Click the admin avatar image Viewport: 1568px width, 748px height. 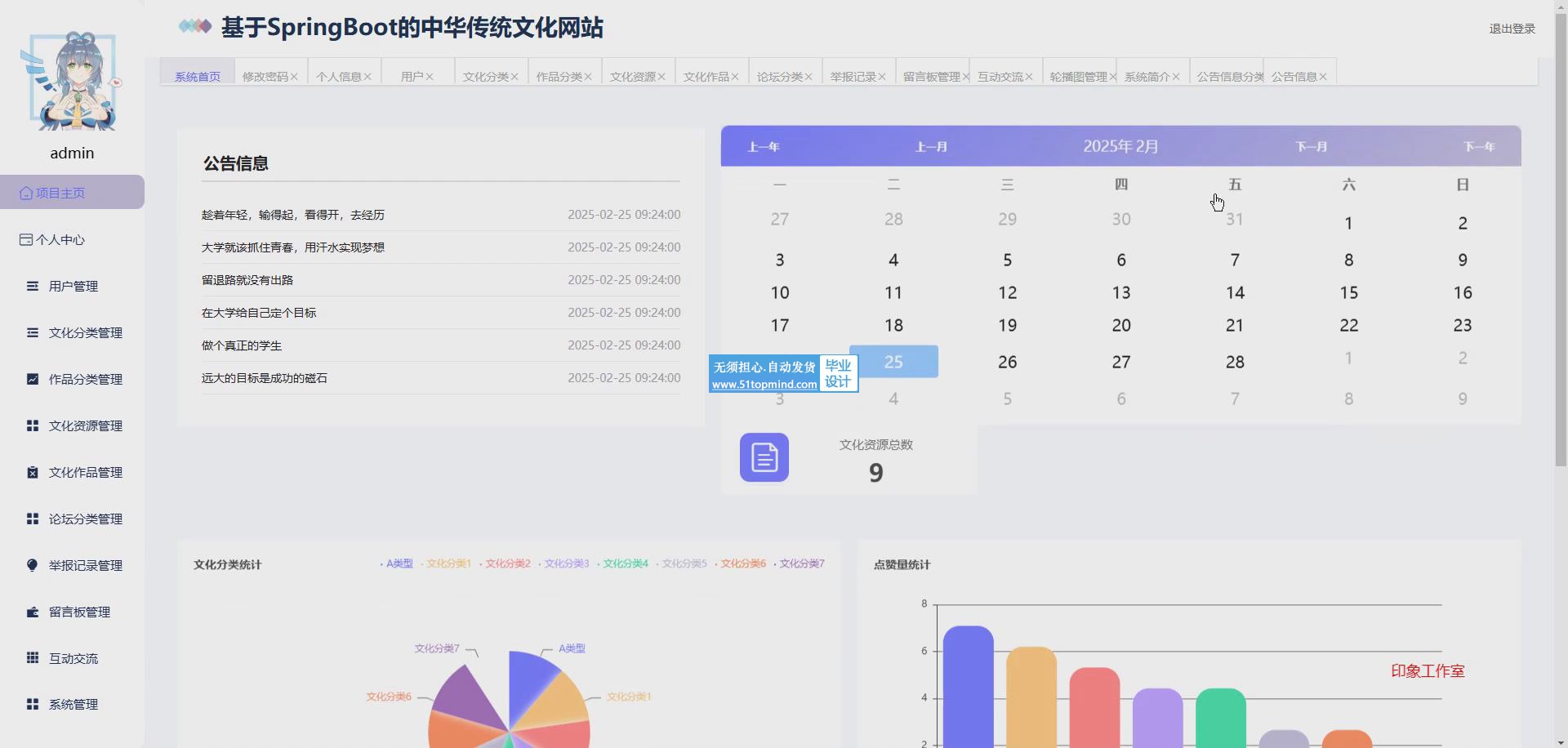tap(72, 82)
